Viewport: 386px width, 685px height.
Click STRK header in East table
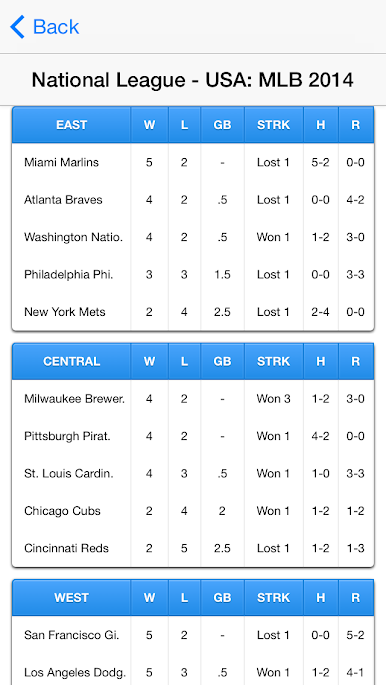(x=274, y=125)
